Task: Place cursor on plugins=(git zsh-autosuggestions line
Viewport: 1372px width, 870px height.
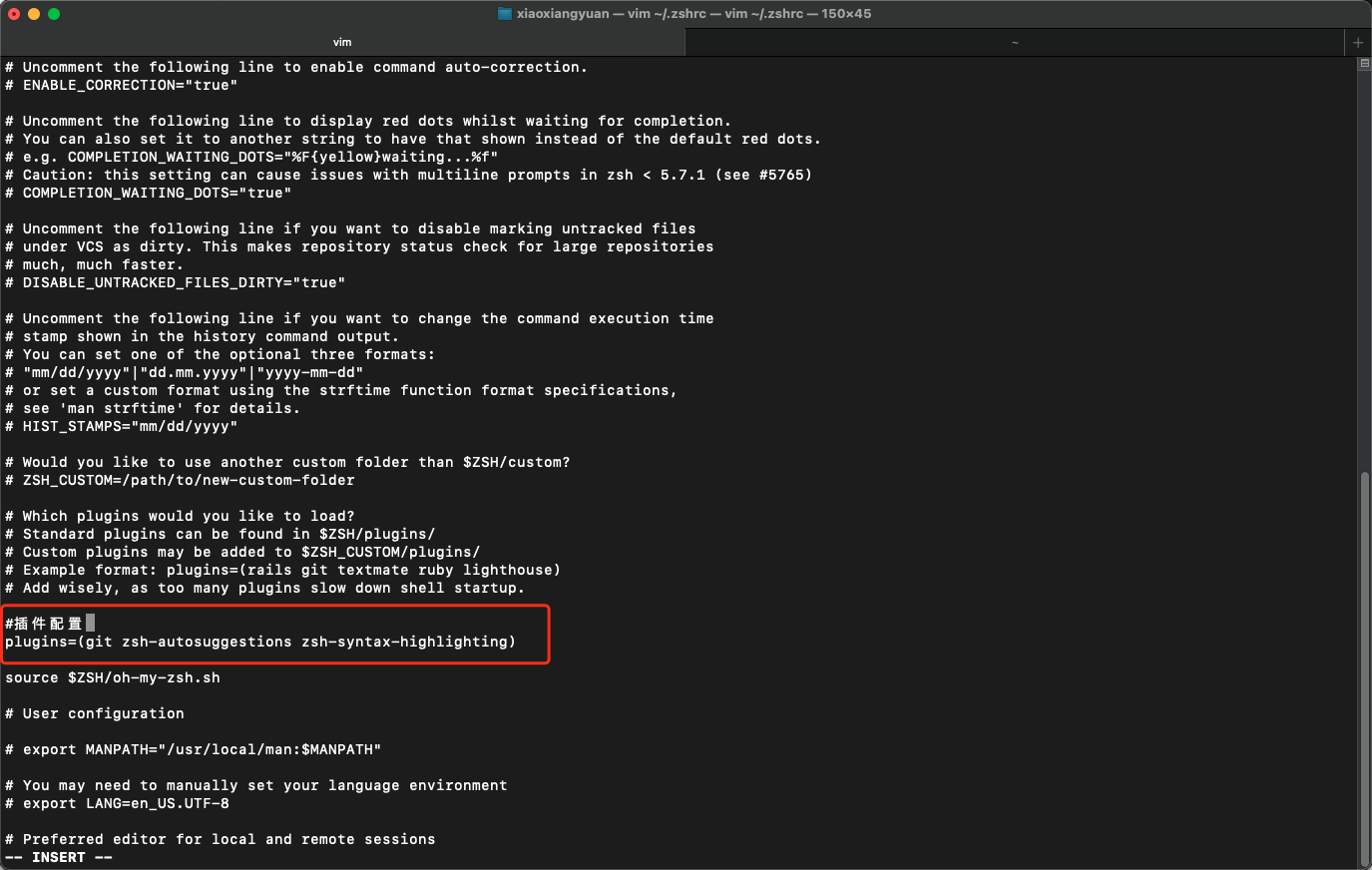Action: pyautogui.click(x=260, y=642)
